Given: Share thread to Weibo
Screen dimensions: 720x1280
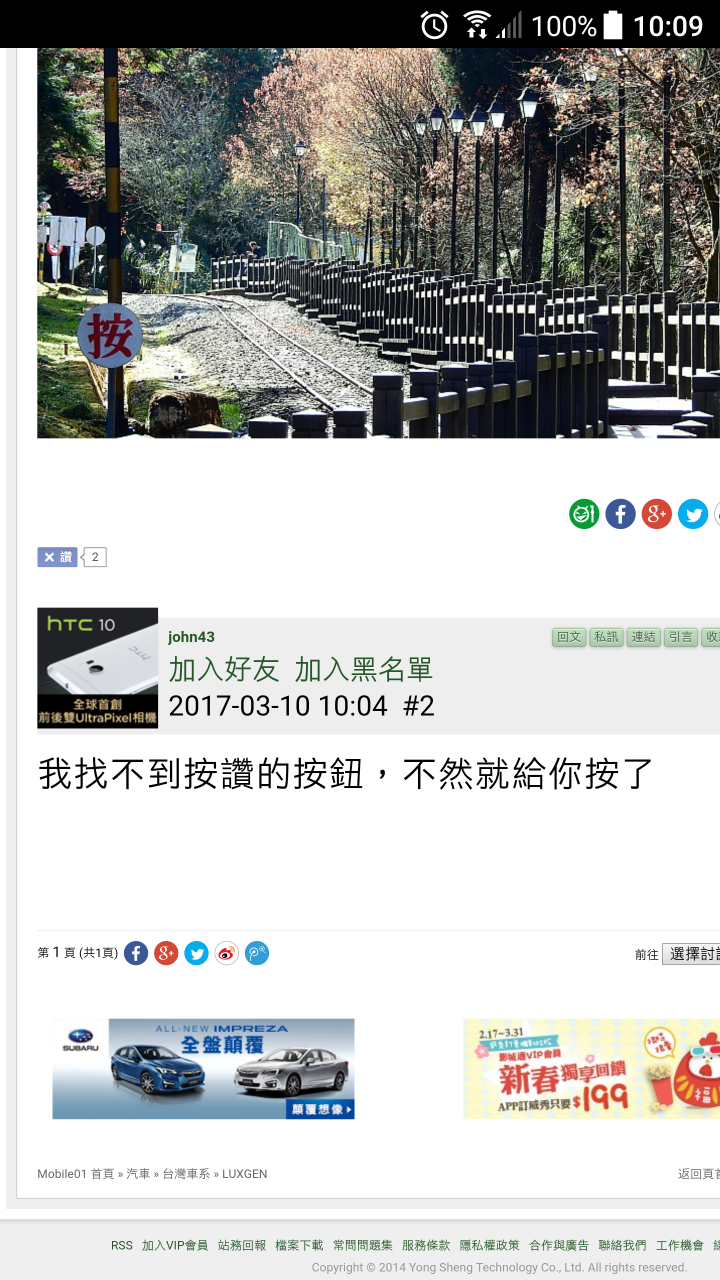Looking at the screenshot, I should tap(227, 953).
